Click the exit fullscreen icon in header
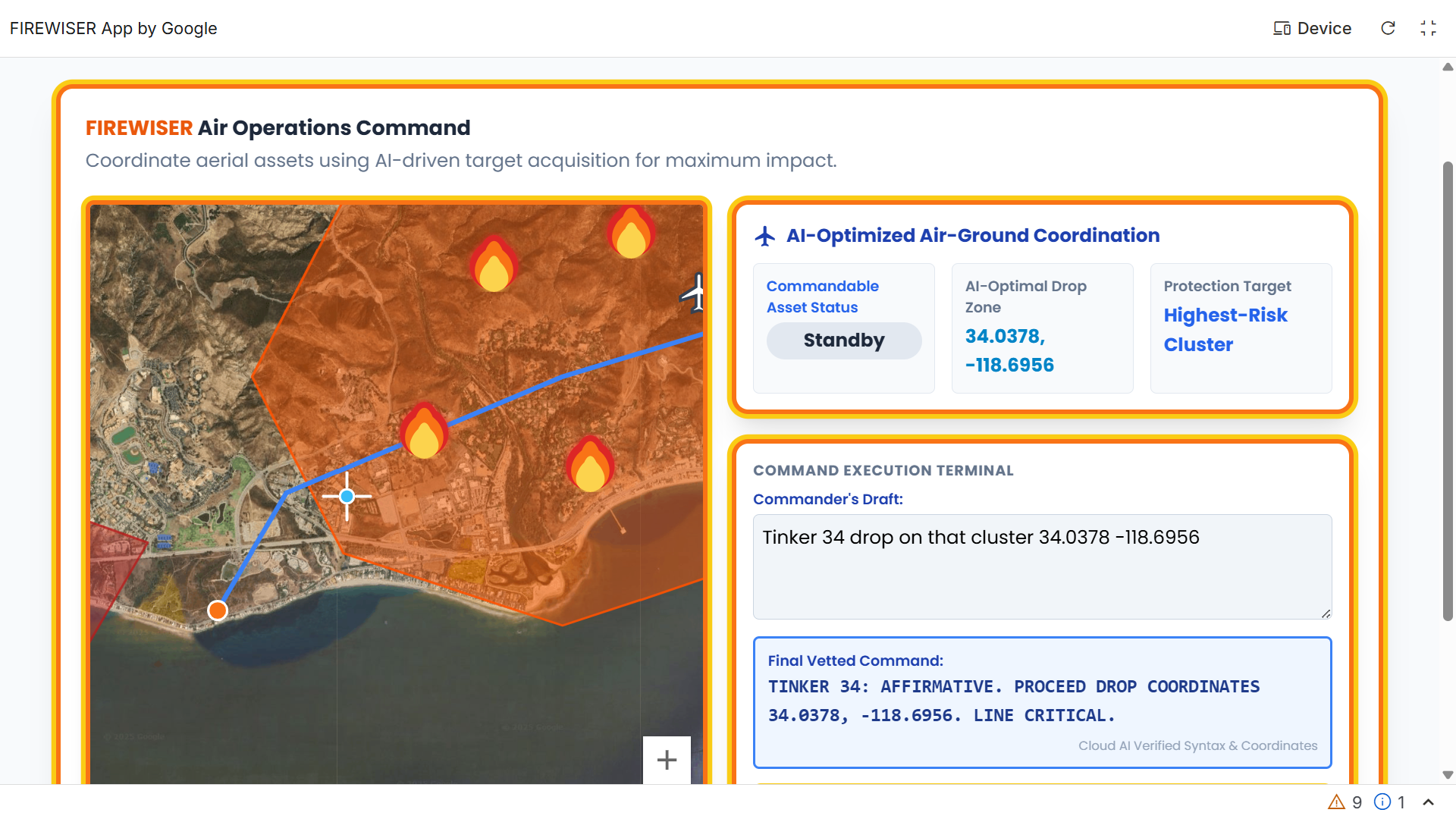 (1428, 28)
